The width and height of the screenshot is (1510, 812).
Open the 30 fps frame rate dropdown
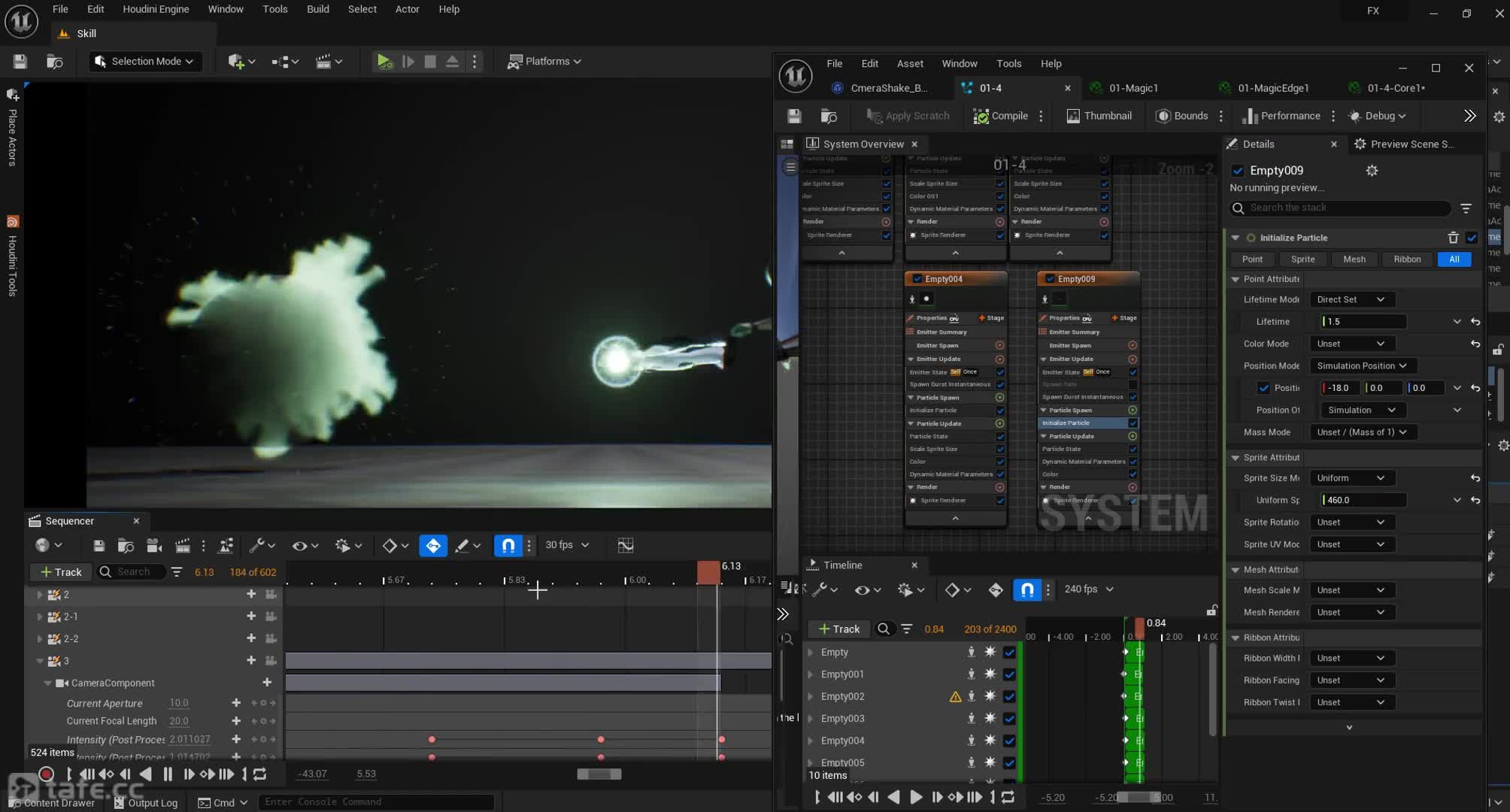point(567,545)
